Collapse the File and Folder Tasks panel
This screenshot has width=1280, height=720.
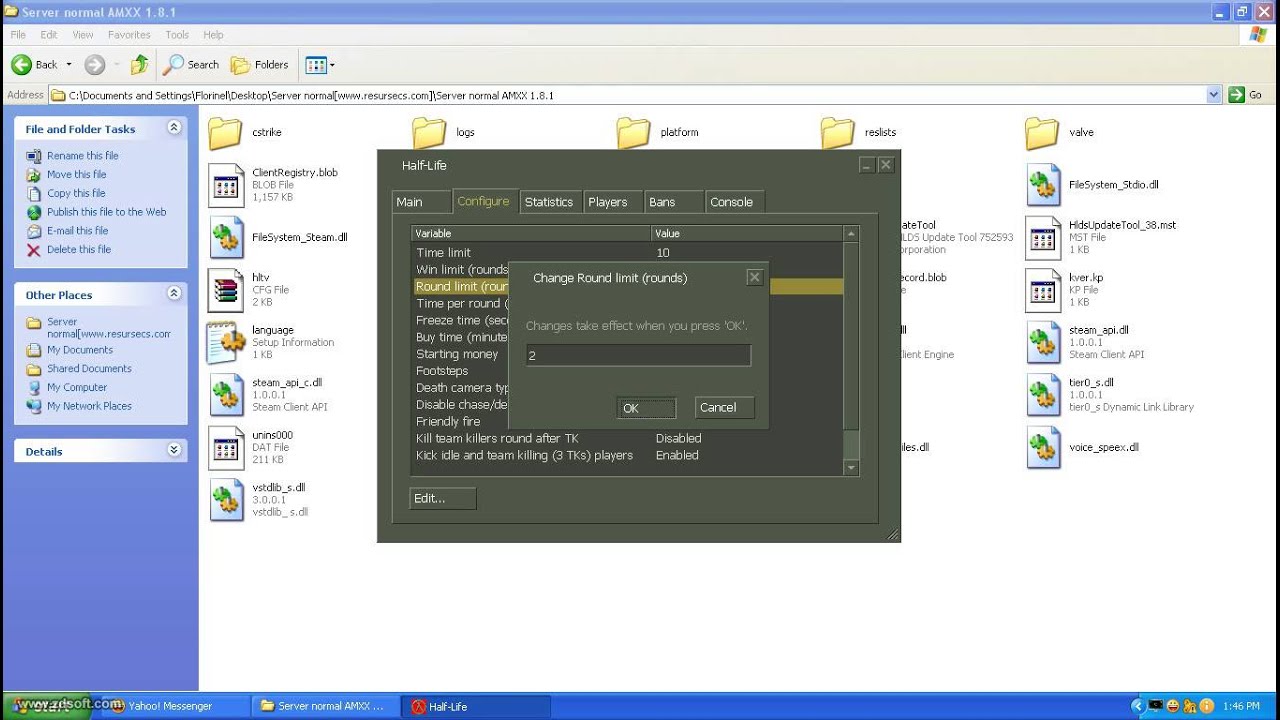point(174,128)
